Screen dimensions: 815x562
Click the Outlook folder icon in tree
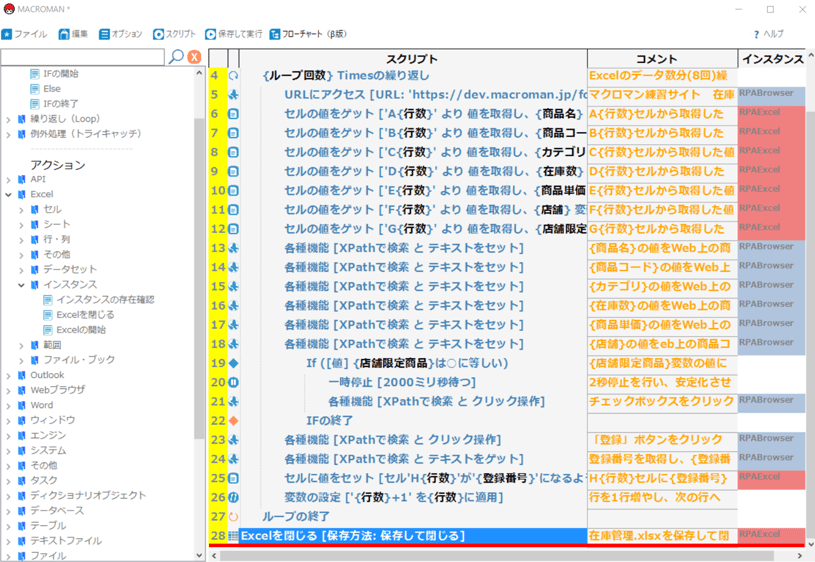[x=21, y=376]
